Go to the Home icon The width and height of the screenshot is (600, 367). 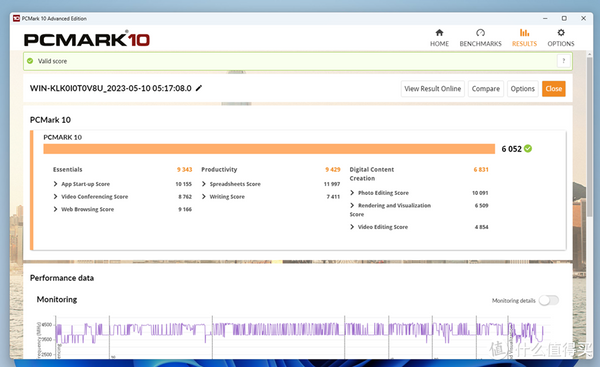pyautogui.click(x=439, y=33)
